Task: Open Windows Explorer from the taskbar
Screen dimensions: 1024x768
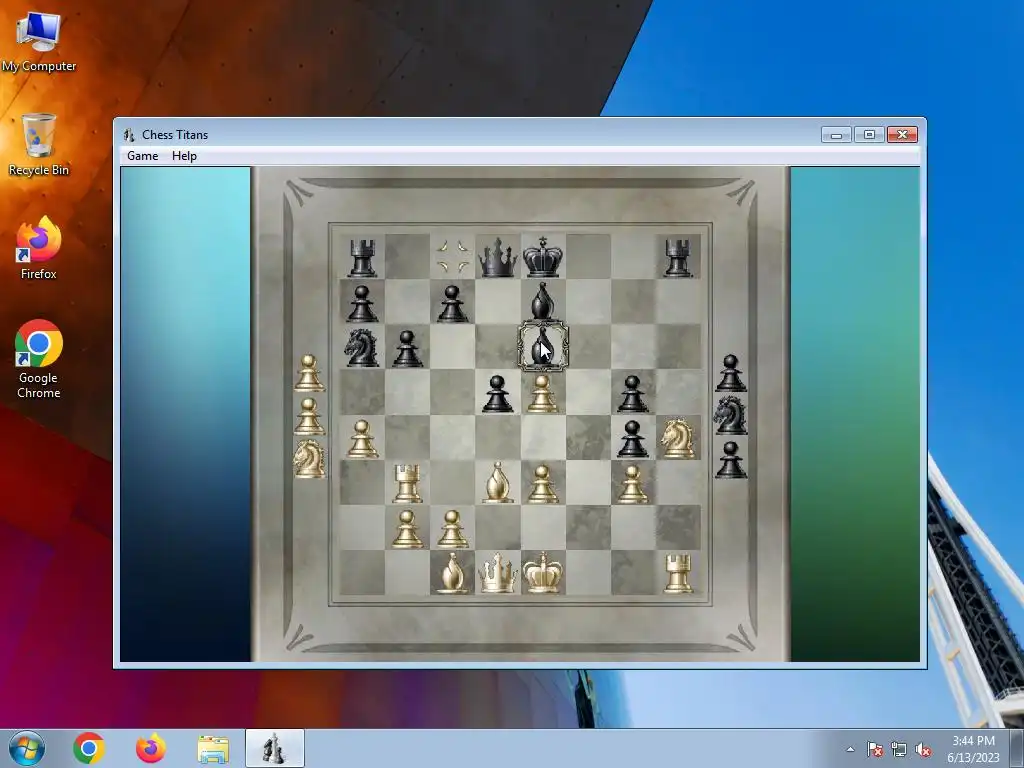Action: point(213,748)
